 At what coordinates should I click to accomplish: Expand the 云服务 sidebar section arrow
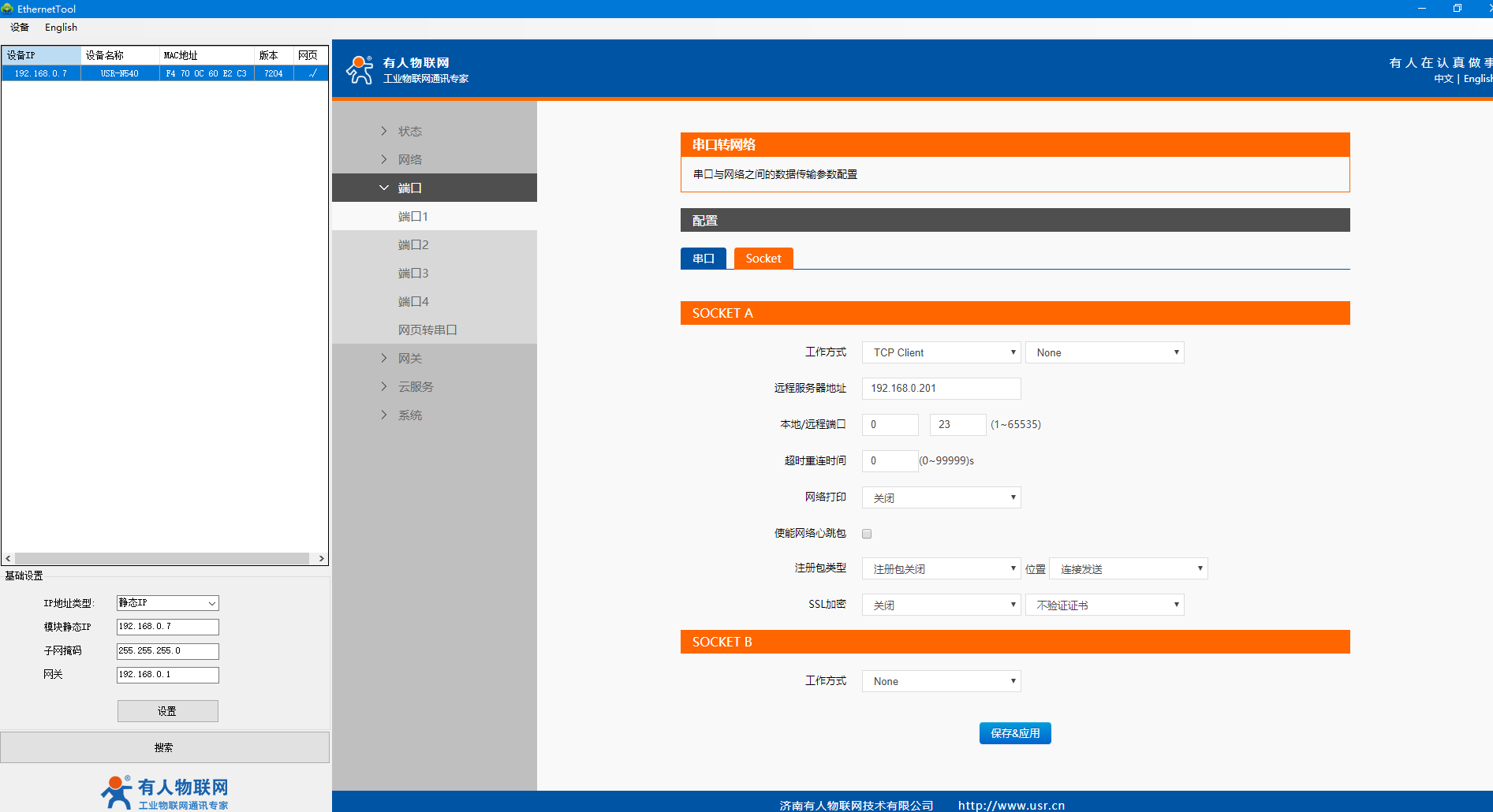[x=384, y=386]
